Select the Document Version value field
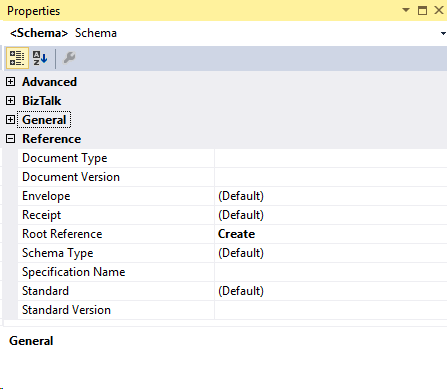The image size is (447, 389). pos(331,177)
